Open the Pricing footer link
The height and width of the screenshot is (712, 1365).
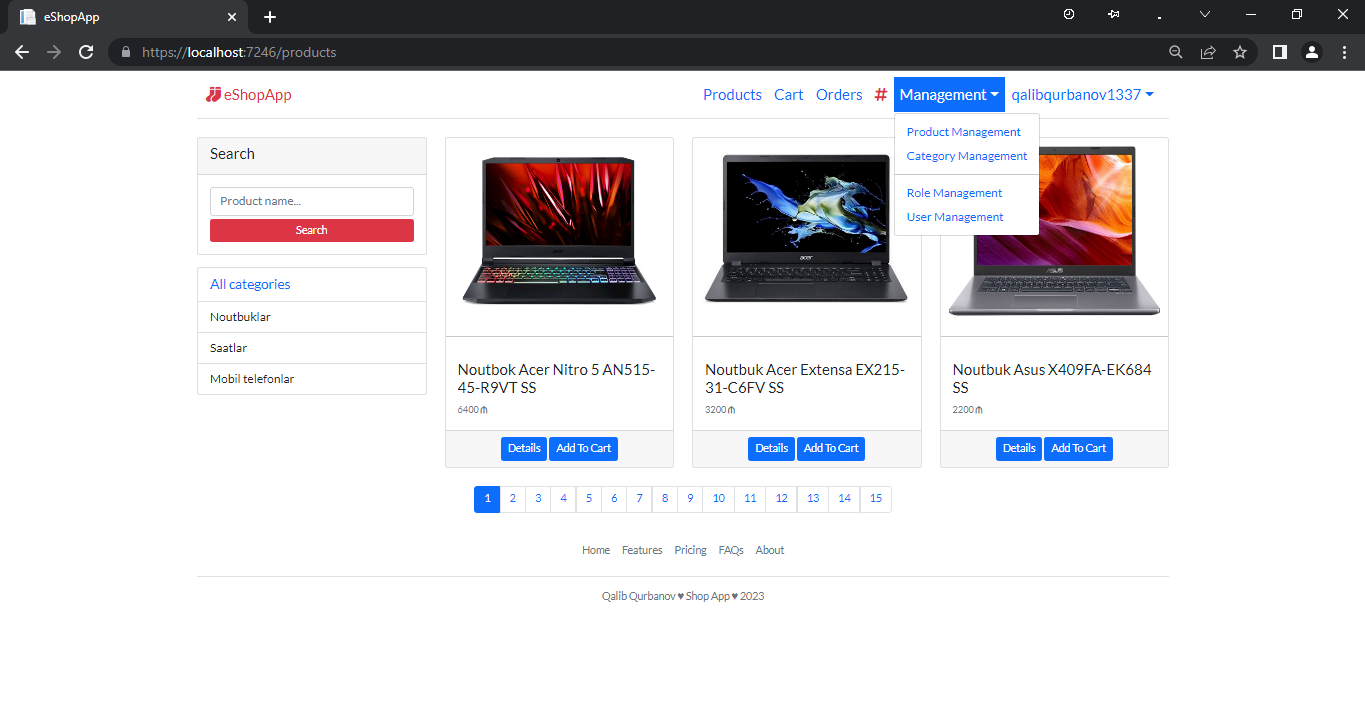point(690,550)
